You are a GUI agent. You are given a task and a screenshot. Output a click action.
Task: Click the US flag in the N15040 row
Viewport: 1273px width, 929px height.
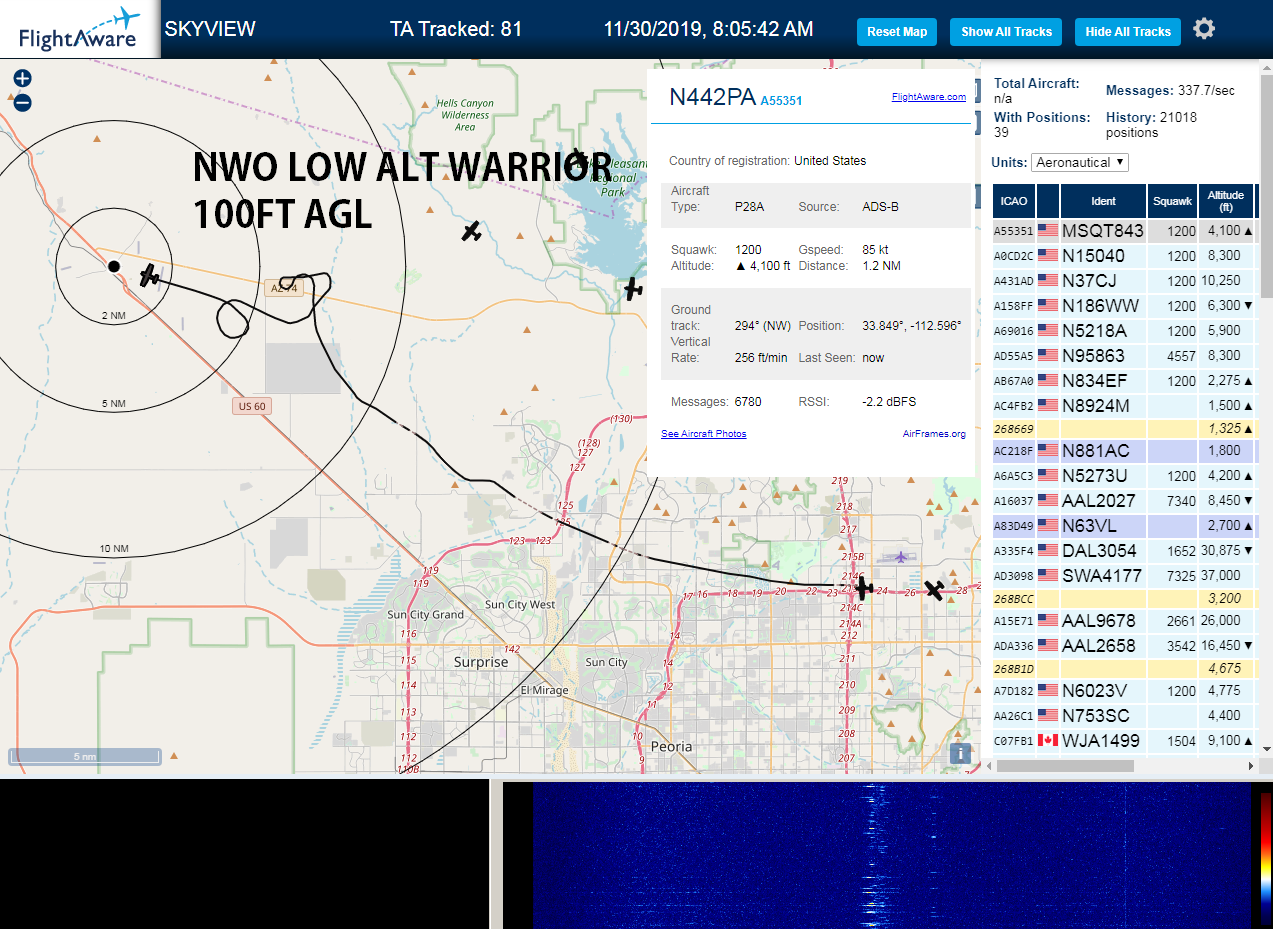pyautogui.click(x=1048, y=256)
